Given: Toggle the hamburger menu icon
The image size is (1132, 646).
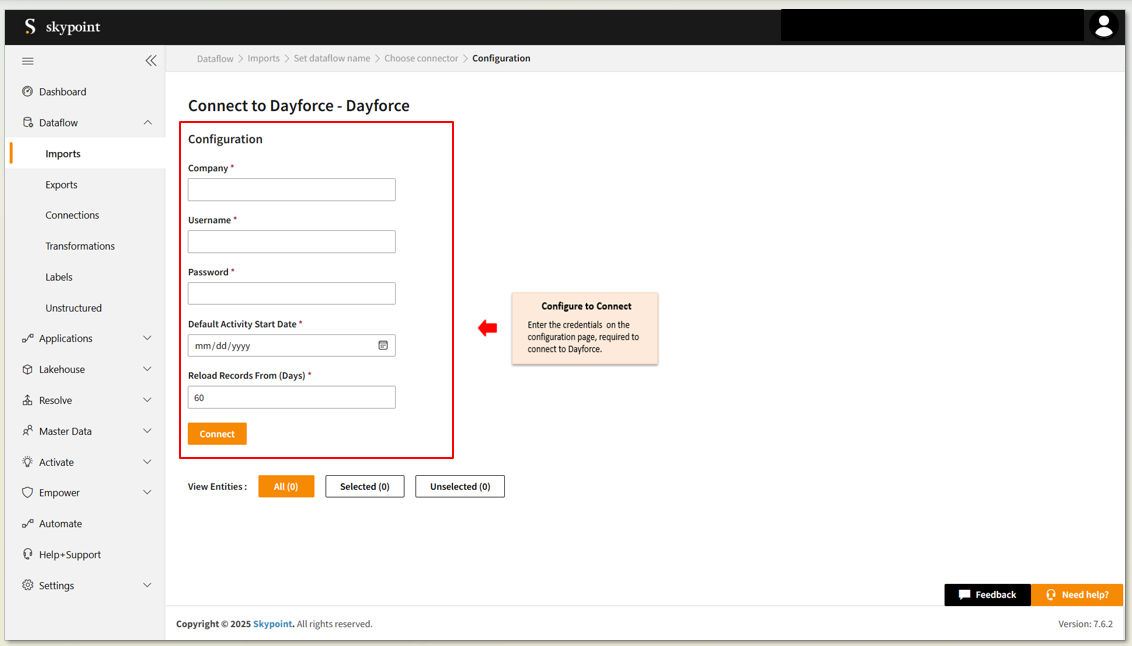Looking at the screenshot, I should click(27, 61).
